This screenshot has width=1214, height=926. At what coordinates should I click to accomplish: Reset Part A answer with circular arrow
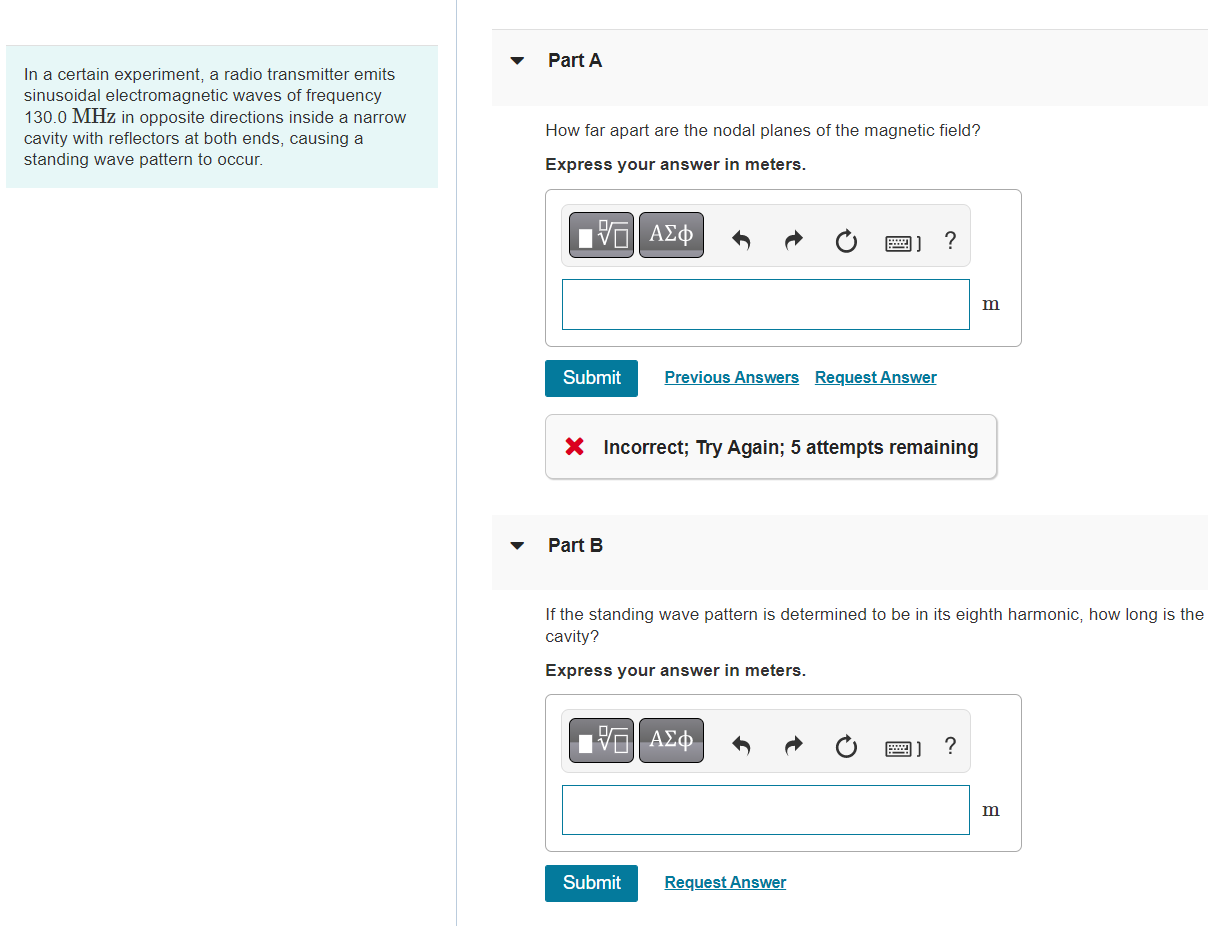pyautogui.click(x=846, y=241)
